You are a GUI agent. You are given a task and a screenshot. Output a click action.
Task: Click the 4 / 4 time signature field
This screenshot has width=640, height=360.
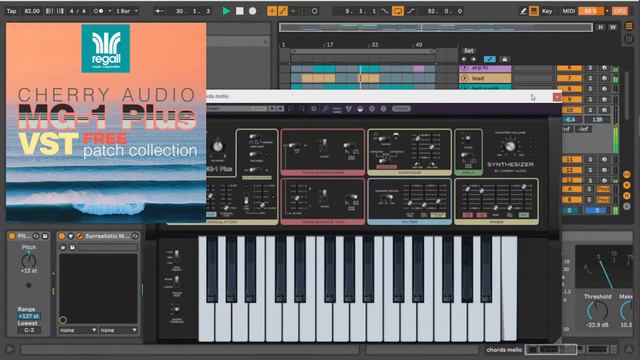78,11
